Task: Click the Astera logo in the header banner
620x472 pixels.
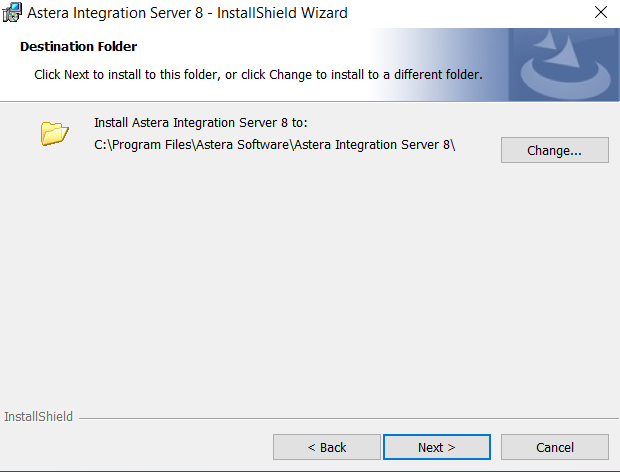Action: 563,64
